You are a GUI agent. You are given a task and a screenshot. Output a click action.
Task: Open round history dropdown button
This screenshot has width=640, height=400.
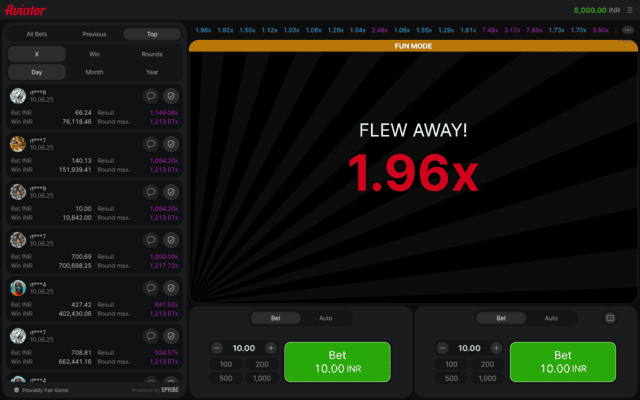[628, 30]
